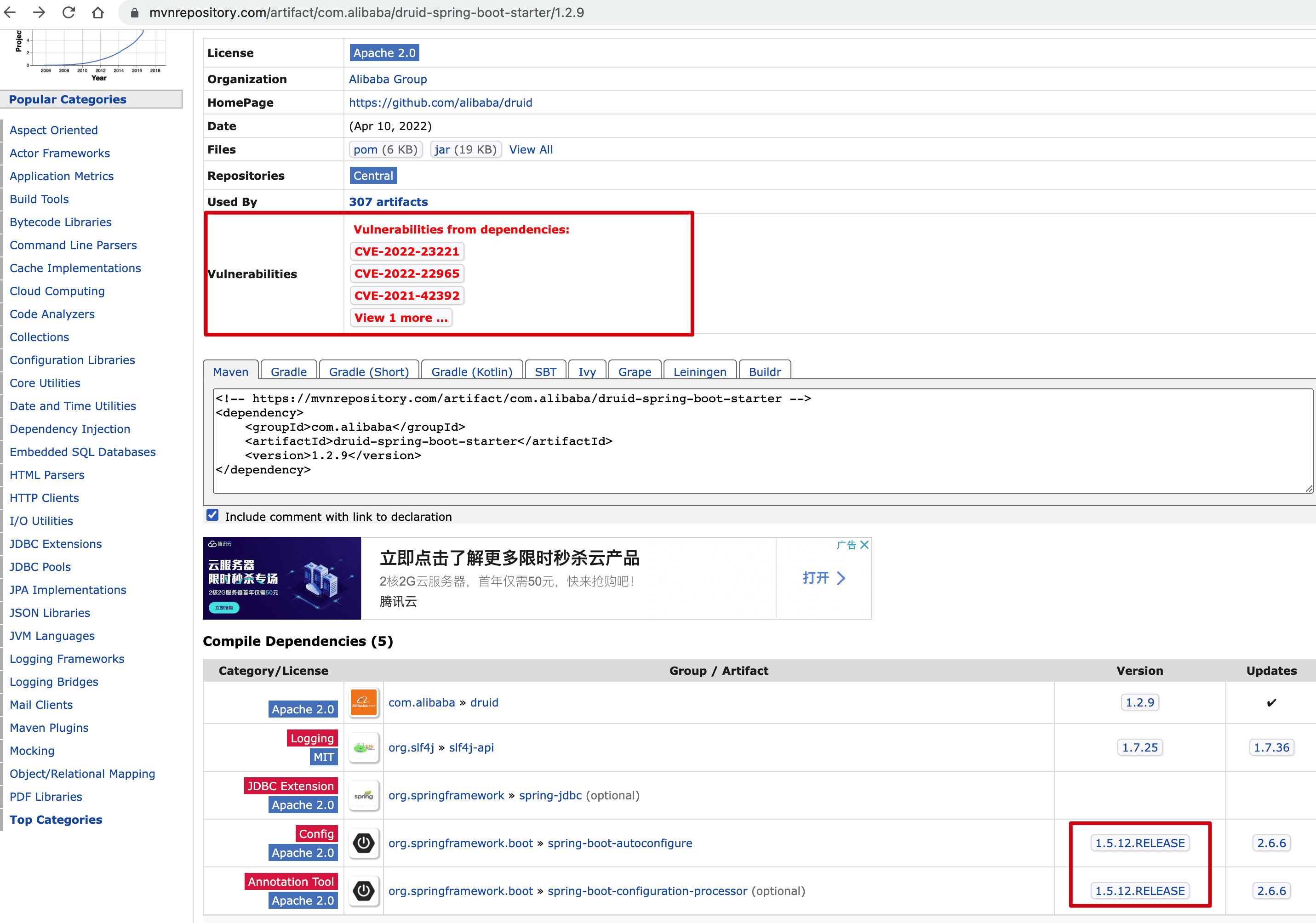Open CVE-2022-22965 vulnerability link
The image size is (1316, 923).
pos(406,273)
